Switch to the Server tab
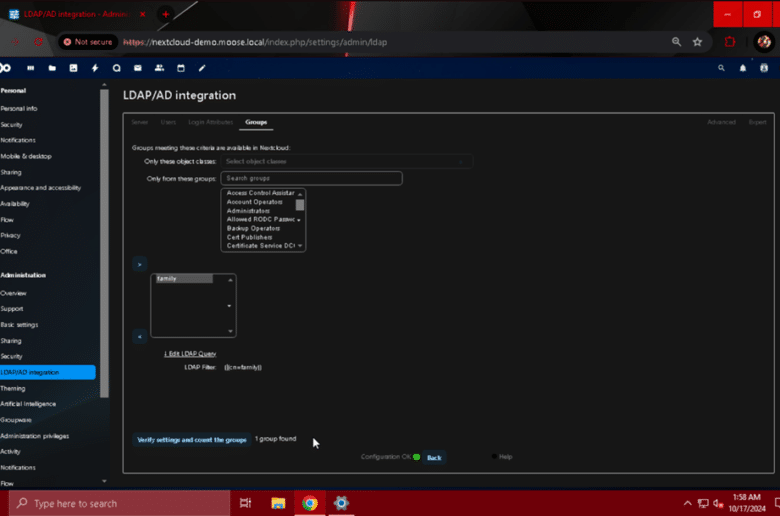780x516 pixels. point(140,122)
